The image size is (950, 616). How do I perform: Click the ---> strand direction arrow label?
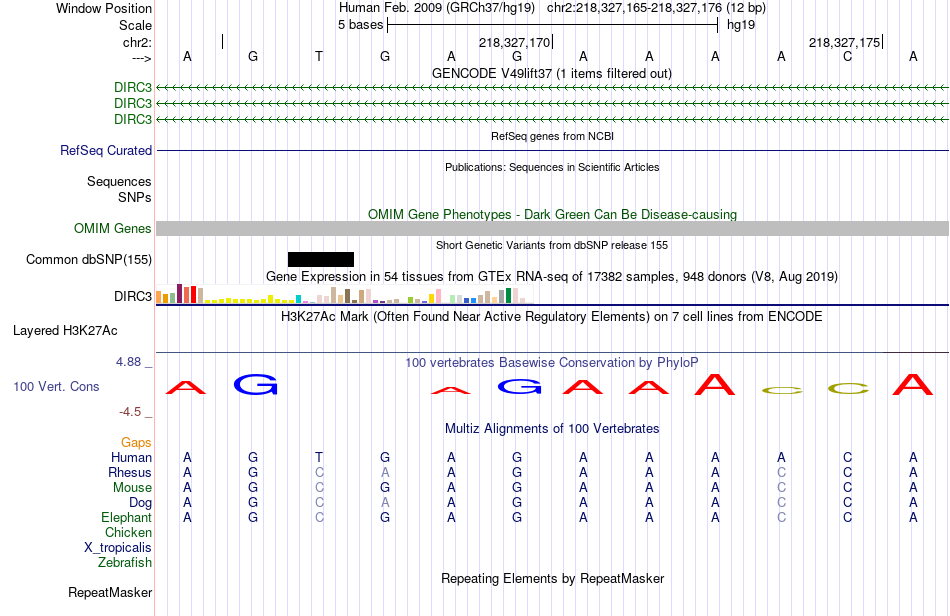pyautogui.click(x=141, y=58)
